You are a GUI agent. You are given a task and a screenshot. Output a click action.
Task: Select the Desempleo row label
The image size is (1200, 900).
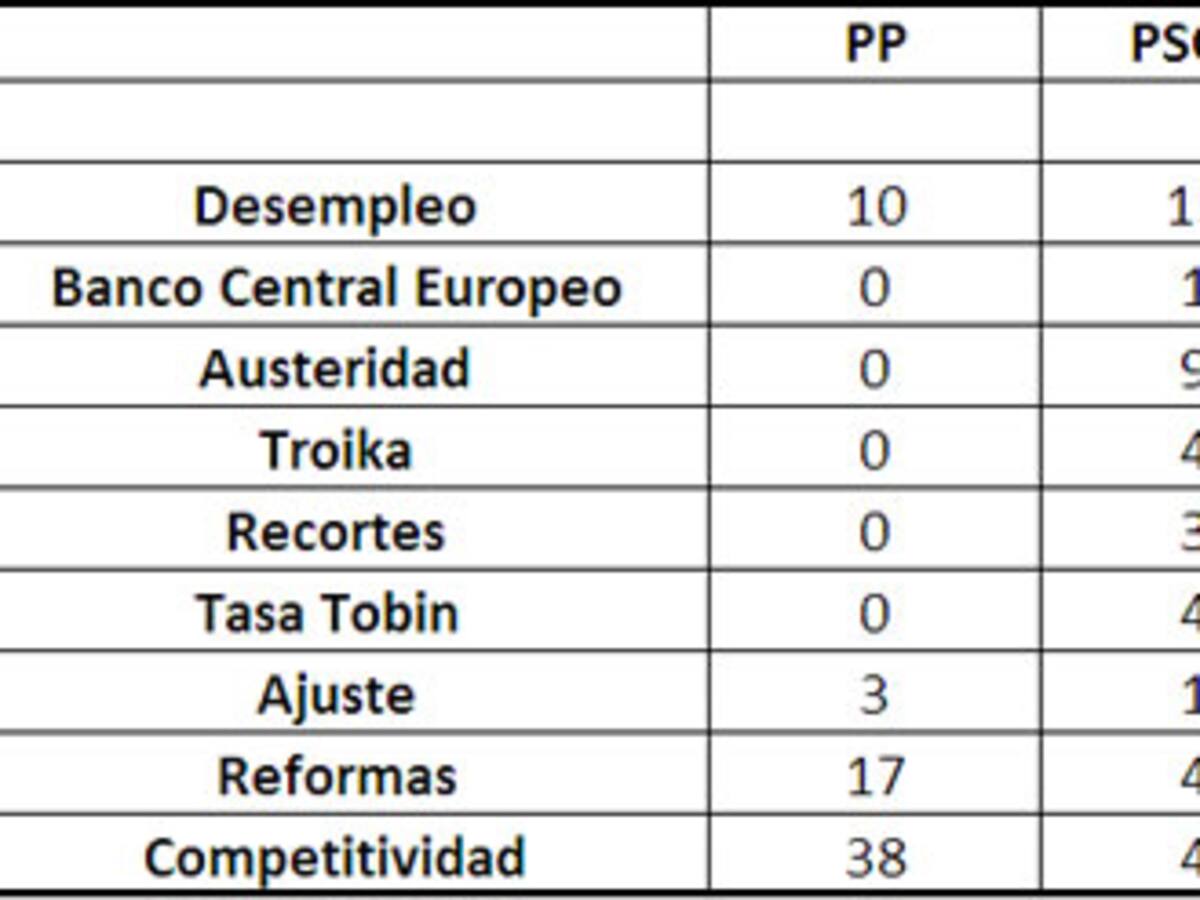click(335, 207)
